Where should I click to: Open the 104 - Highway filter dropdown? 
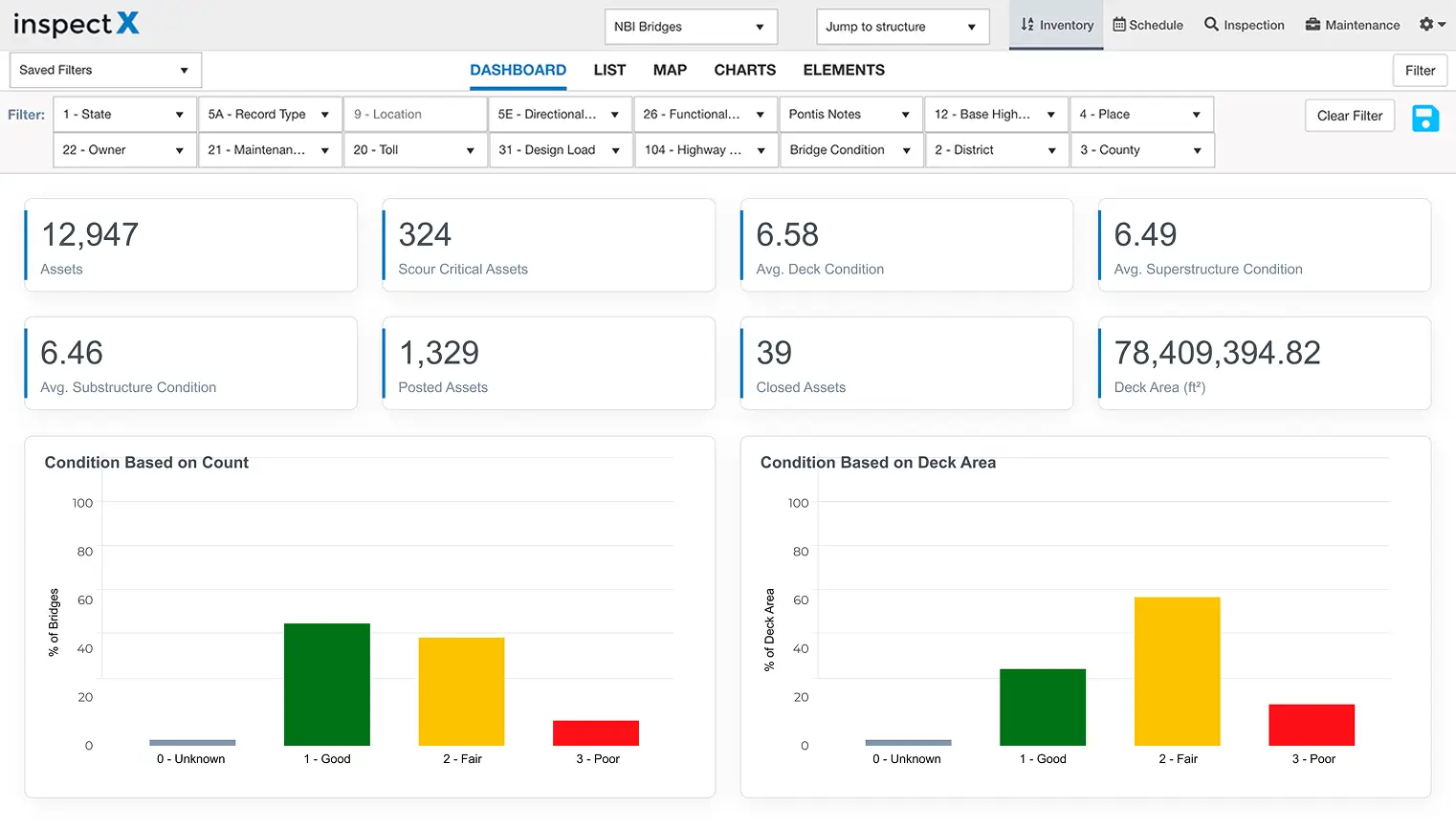click(x=706, y=150)
